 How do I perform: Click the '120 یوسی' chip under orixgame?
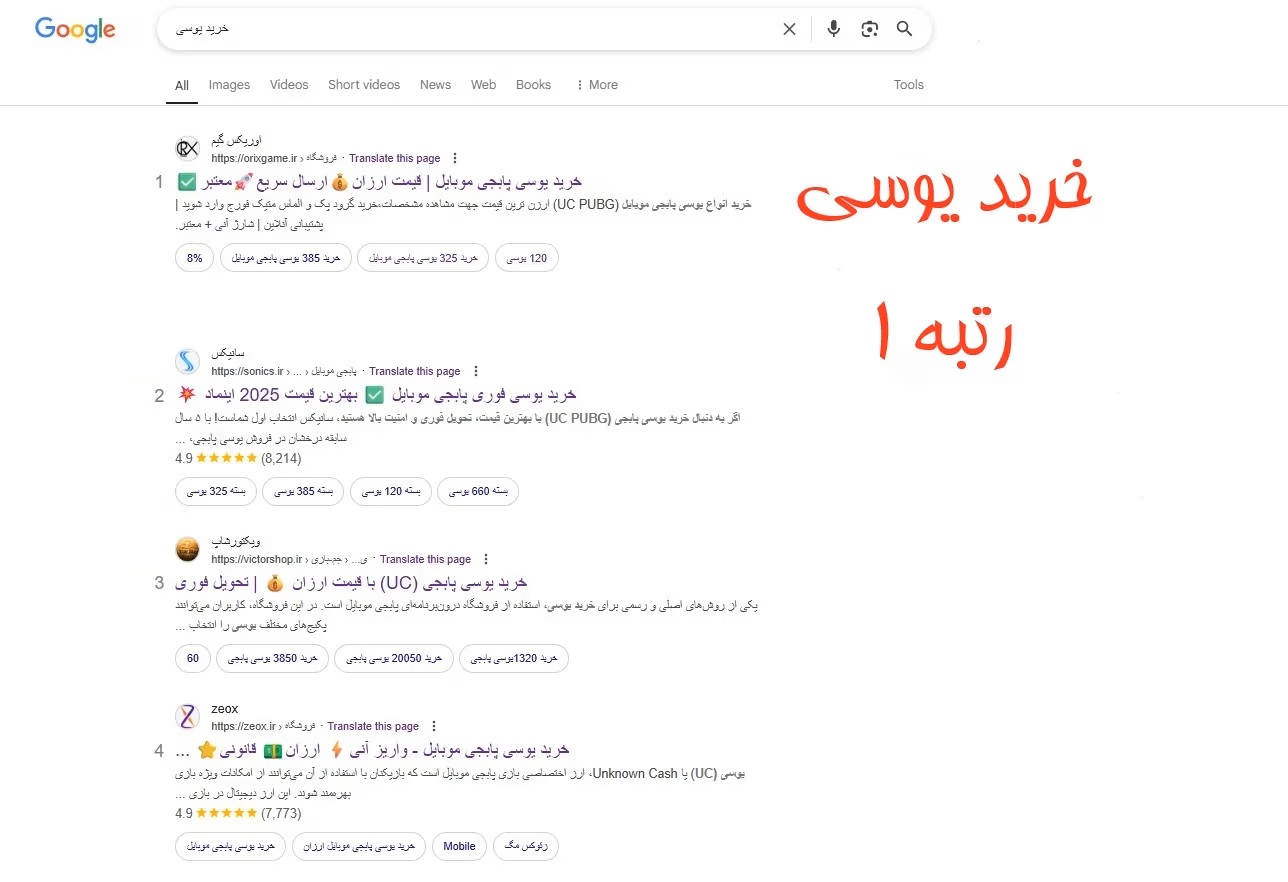(527, 258)
